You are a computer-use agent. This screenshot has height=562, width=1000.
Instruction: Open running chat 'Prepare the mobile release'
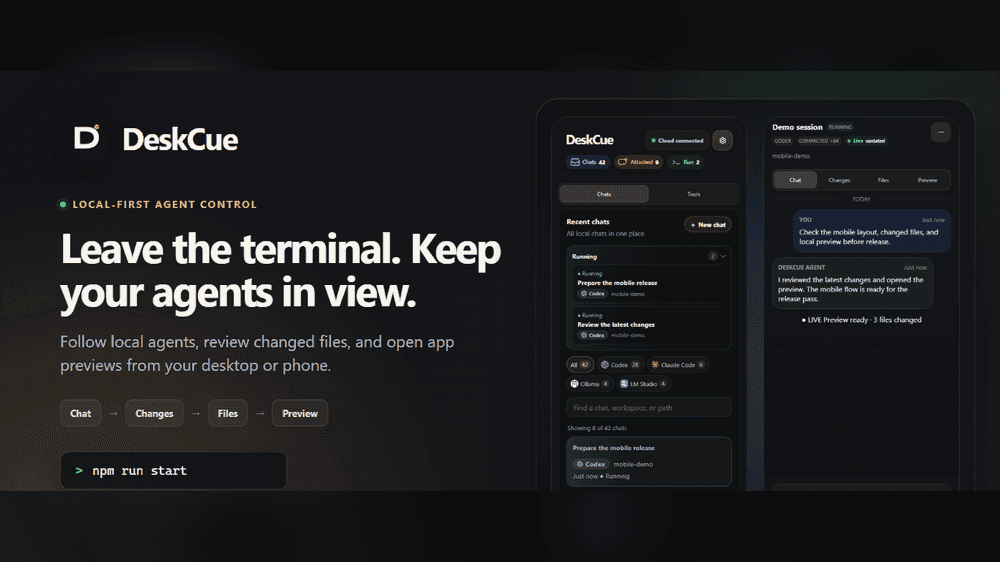648,284
